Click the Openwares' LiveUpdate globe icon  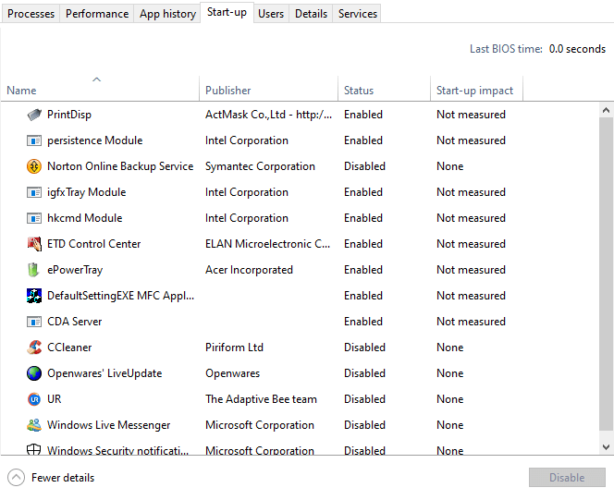pyautogui.click(x=34, y=373)
